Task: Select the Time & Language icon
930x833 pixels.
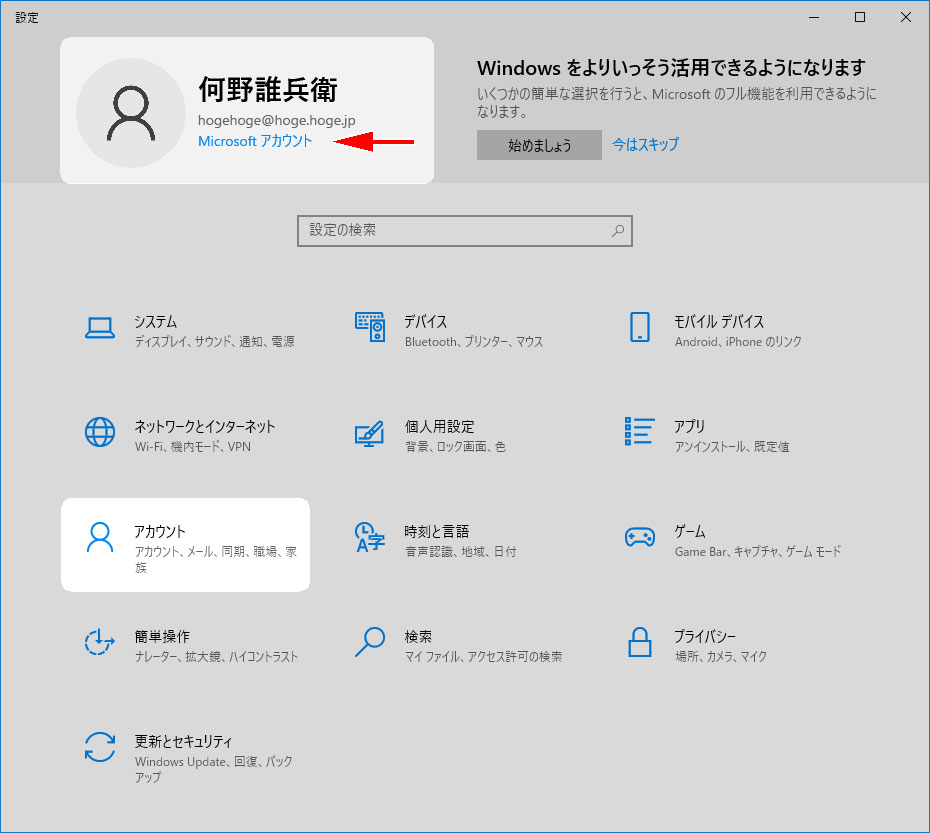Action: (370, 537)
